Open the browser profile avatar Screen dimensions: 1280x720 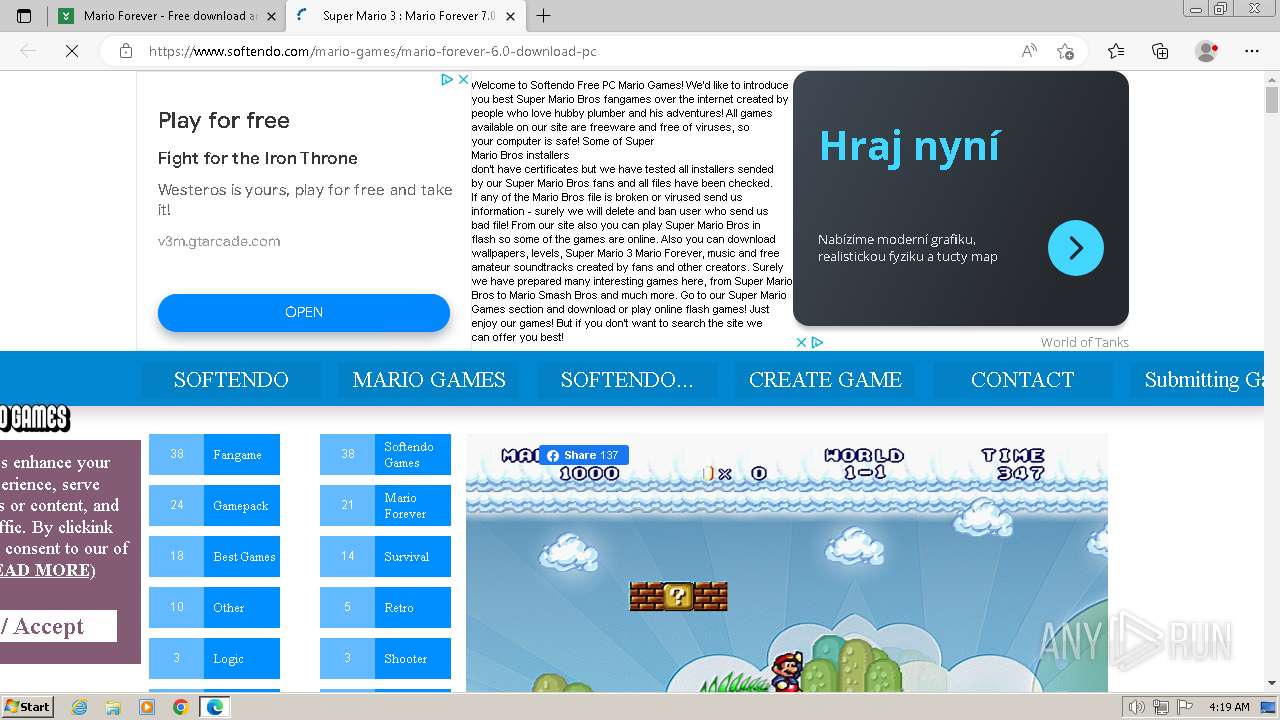pyautogui.click(x=1207, y=51)
